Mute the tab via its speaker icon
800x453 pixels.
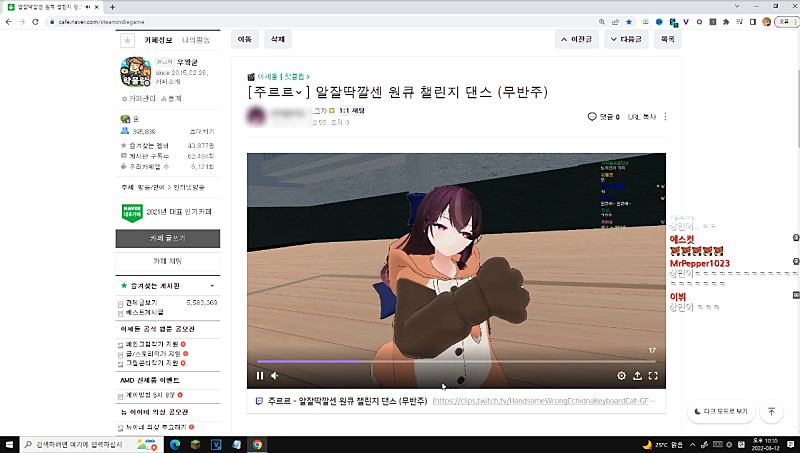88,7
